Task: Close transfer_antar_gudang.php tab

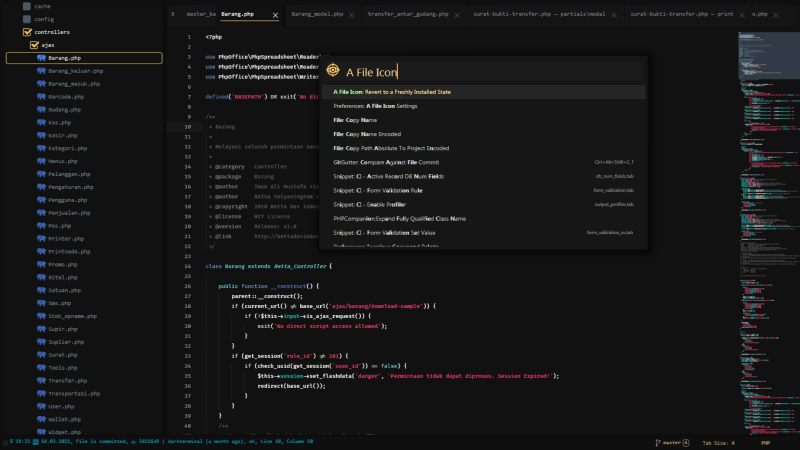Action: point(457,15)
